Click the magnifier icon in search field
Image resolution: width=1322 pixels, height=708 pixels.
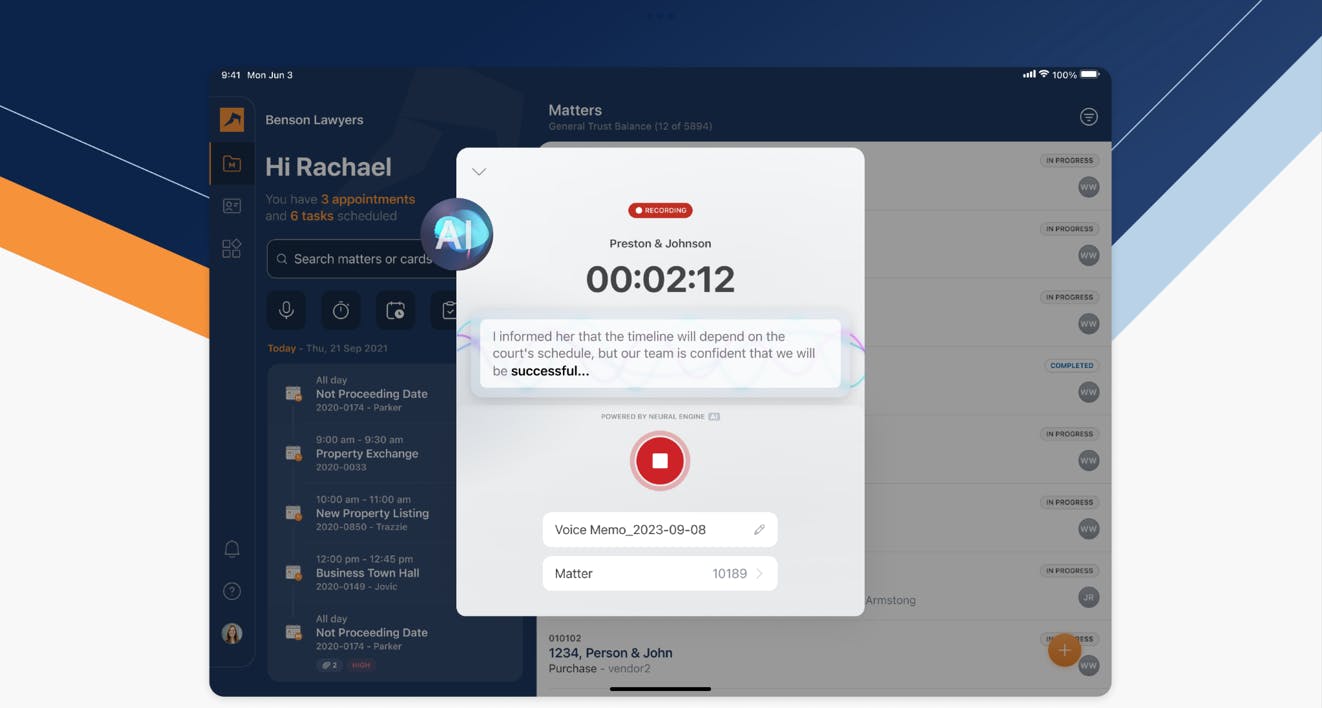point(282,259)
